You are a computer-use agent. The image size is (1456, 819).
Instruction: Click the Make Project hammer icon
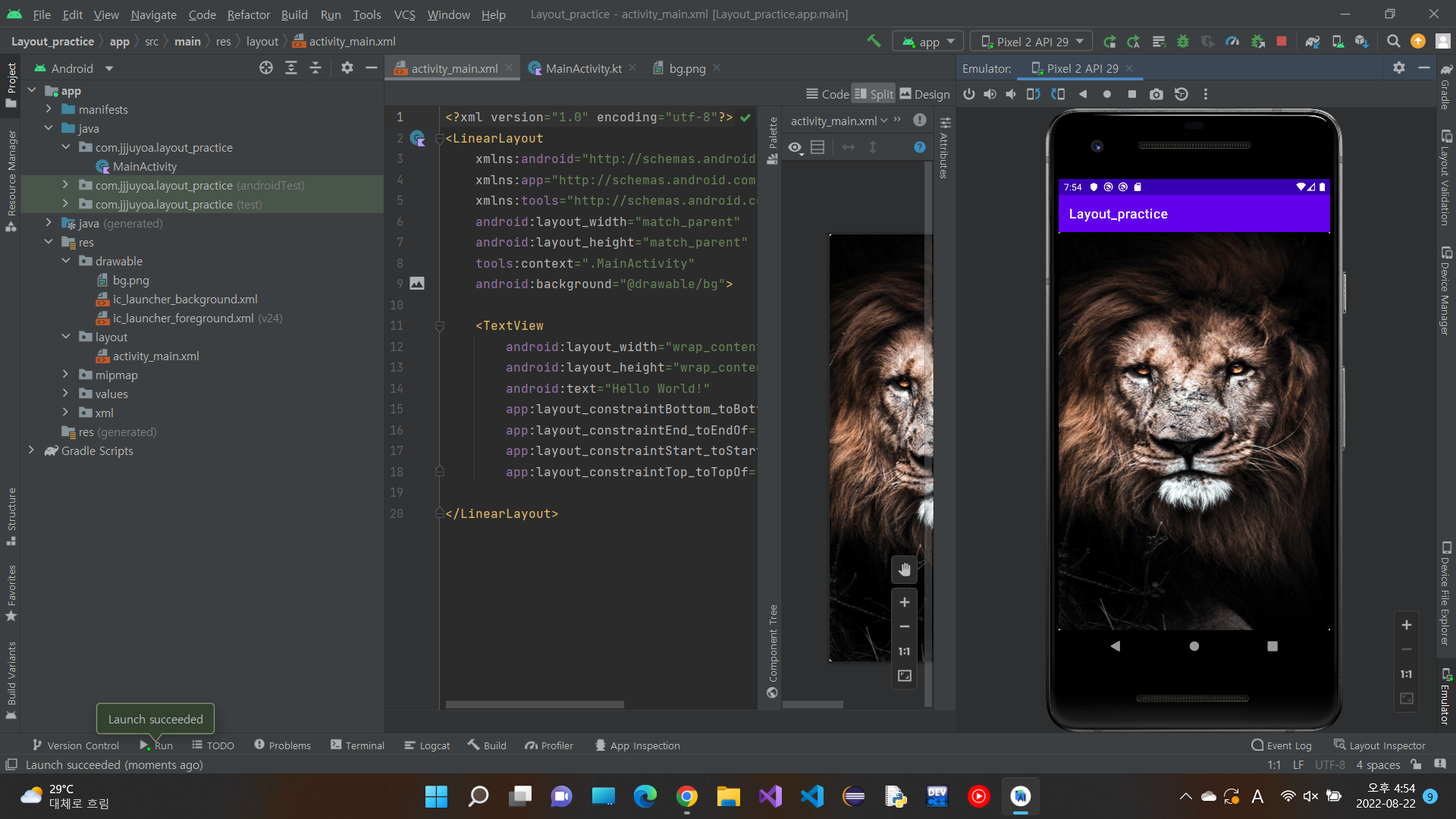pyautogui.click(x=874, y=41)
